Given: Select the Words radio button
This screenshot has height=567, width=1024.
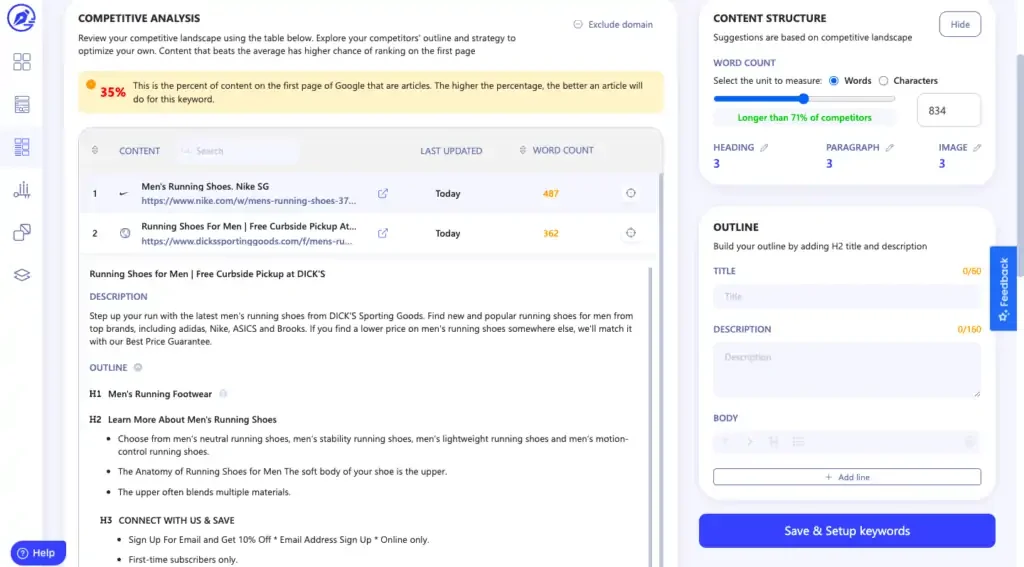Looking at the screenshot, I should pos(834,81).
